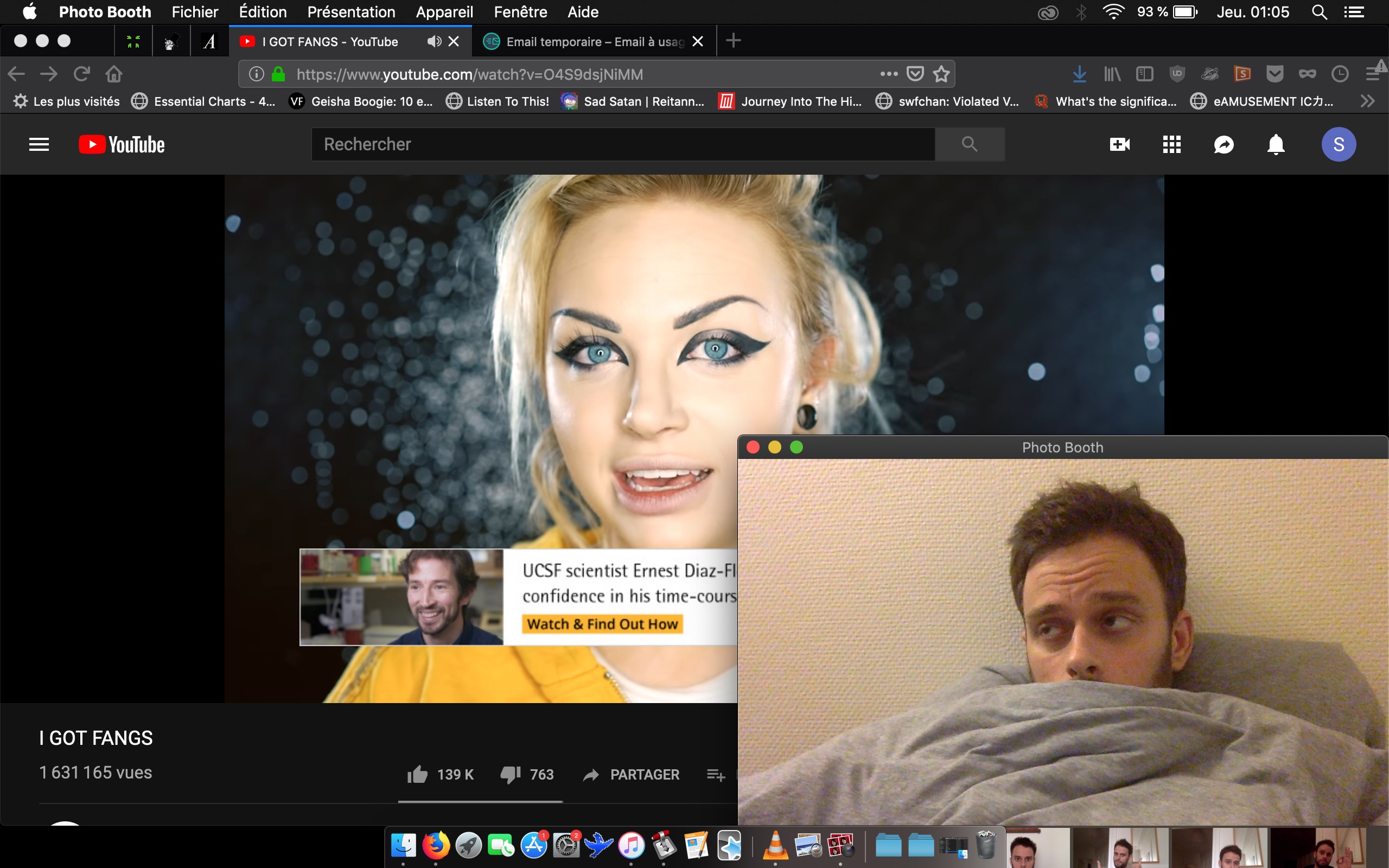Open Firefox library books icon
The image size is (1389, 868).
[x=1112, y=73]
